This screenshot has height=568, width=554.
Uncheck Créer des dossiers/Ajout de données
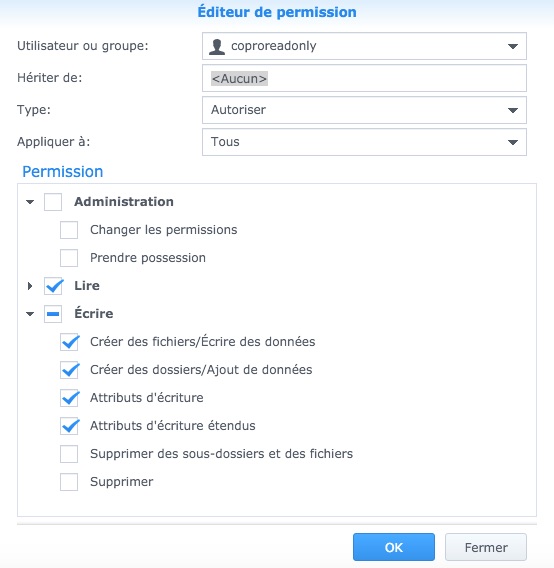(x=69, y=370)
